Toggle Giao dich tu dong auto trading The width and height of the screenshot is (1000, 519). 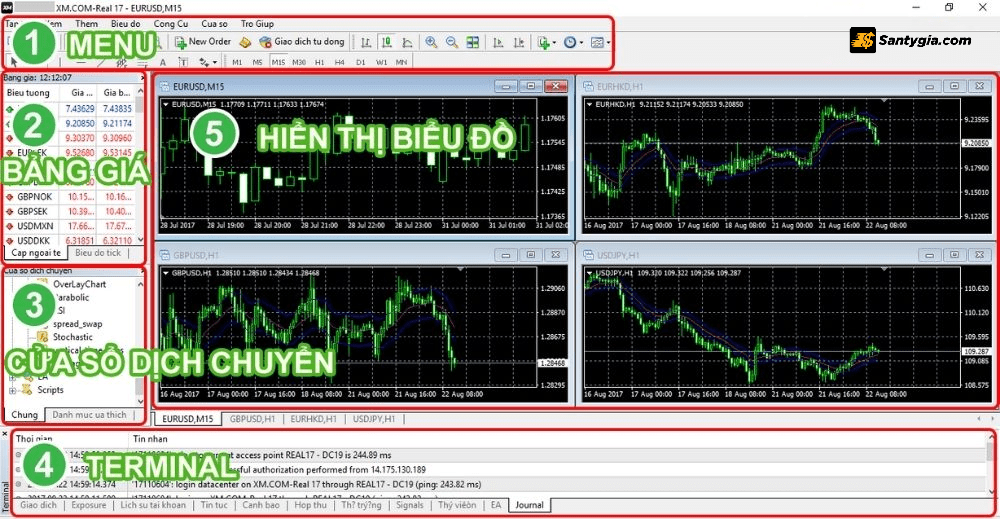coord(302,42)
